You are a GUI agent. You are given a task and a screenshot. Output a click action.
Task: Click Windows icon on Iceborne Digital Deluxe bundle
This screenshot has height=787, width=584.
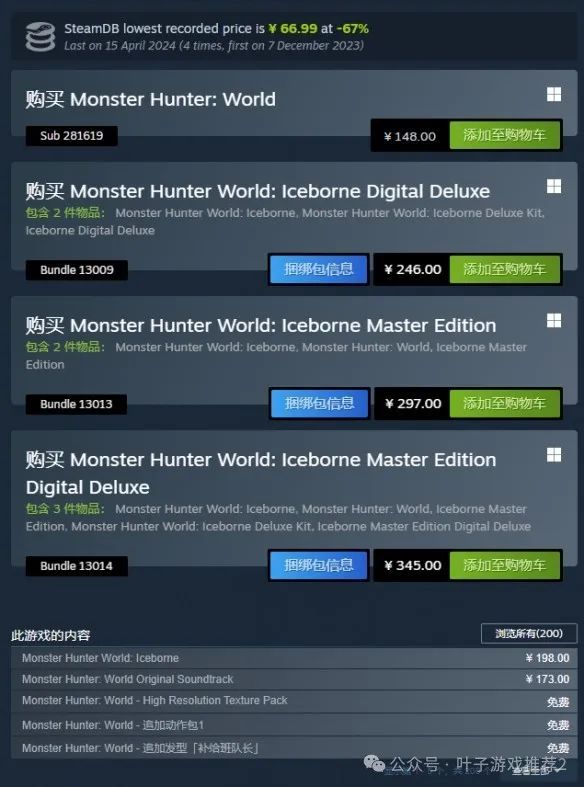[554, 186]
